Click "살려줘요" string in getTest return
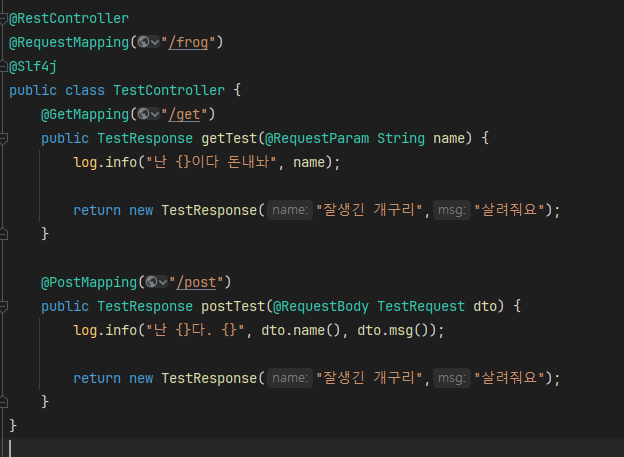Image resolution: width=624 pixels, height=457 pixels. click(x=509, y=210)
